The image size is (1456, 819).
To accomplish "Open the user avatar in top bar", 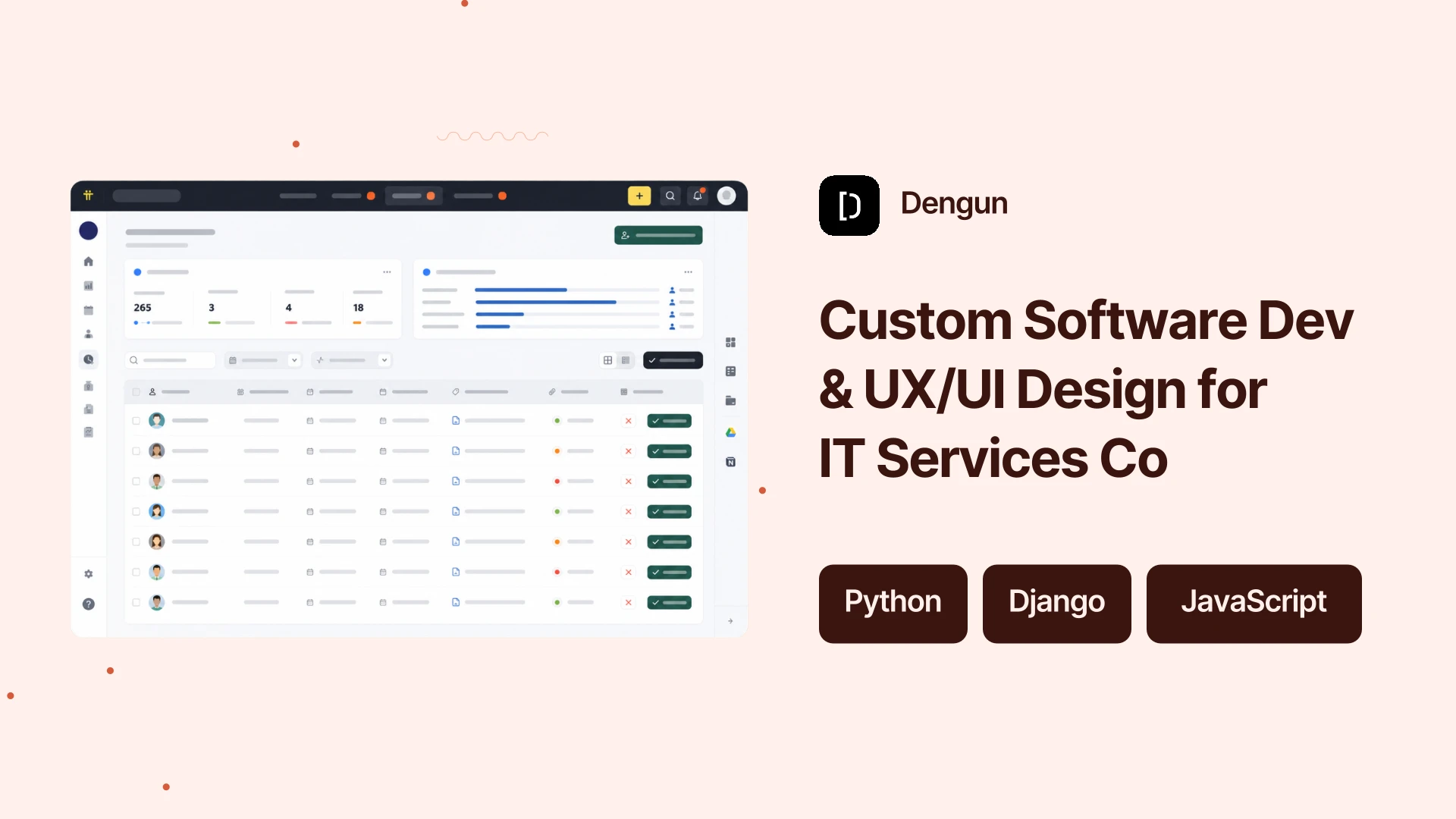I will tap(726, 196).
